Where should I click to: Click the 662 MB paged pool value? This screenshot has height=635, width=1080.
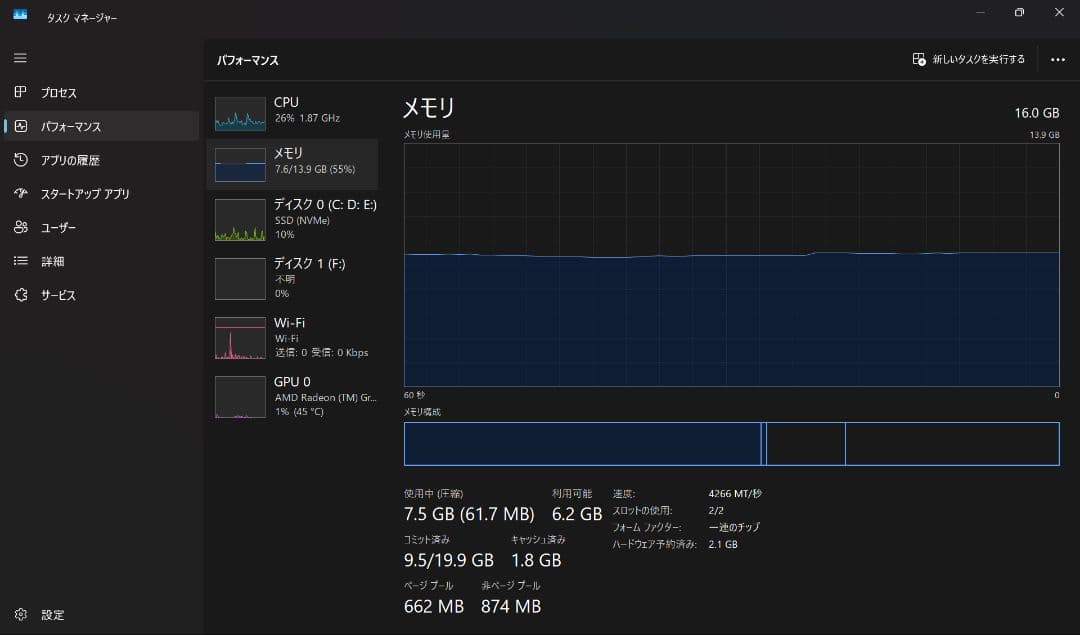(434, 607)
